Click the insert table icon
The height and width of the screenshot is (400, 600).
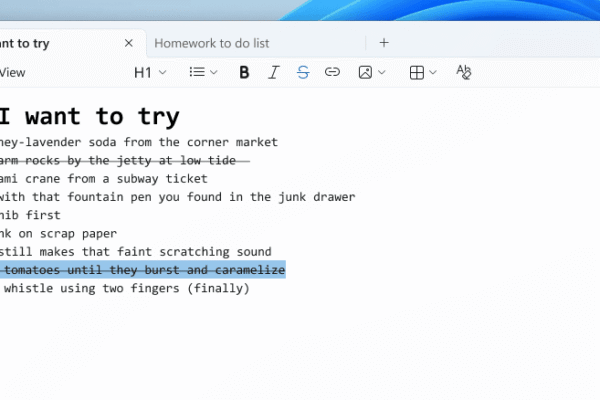coord(417,72)
